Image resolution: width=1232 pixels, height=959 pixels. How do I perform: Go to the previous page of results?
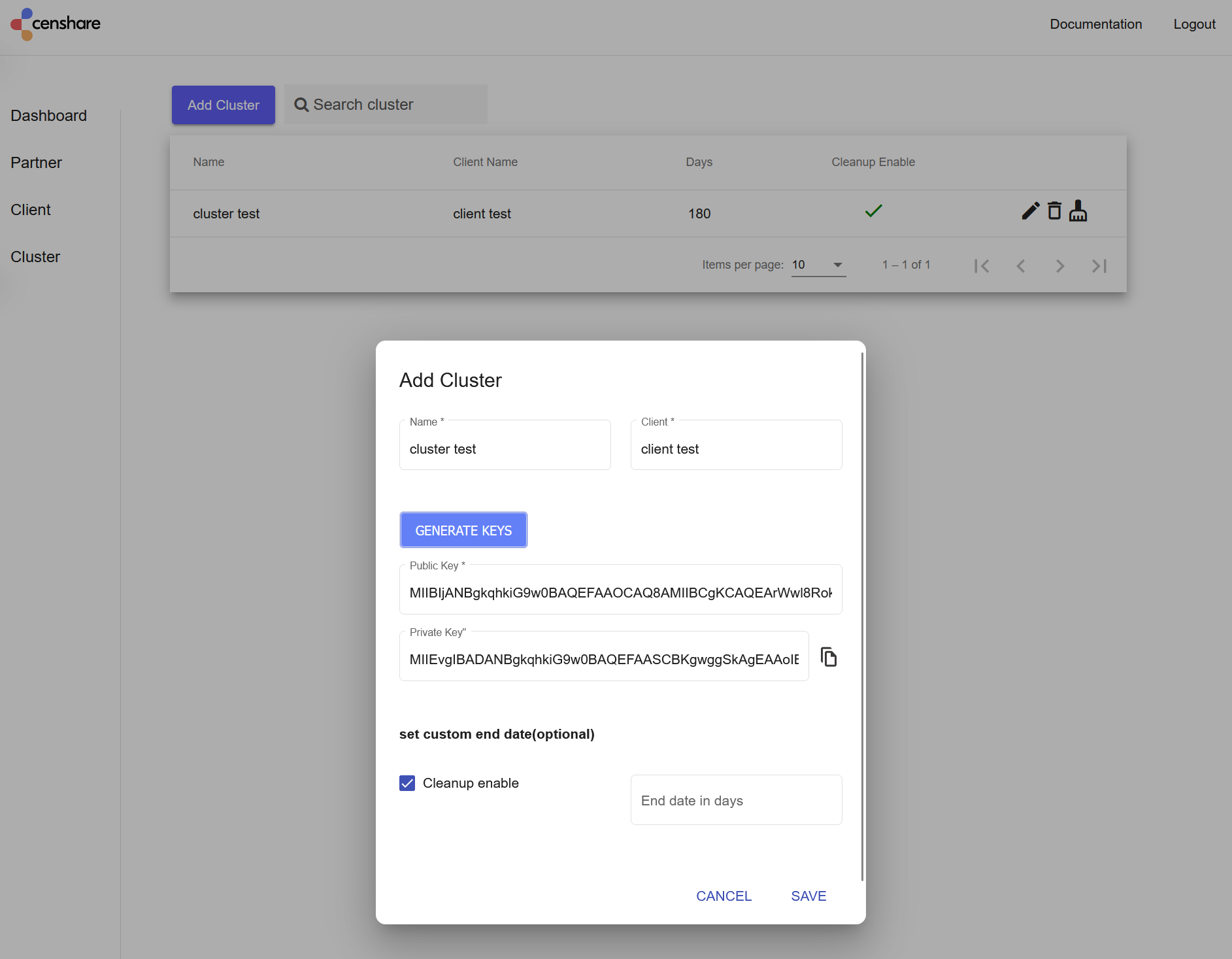click(1021, 266)
